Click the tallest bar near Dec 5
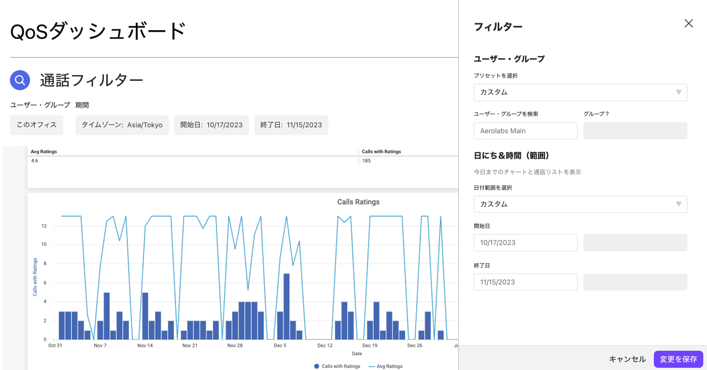 [286, 306]
